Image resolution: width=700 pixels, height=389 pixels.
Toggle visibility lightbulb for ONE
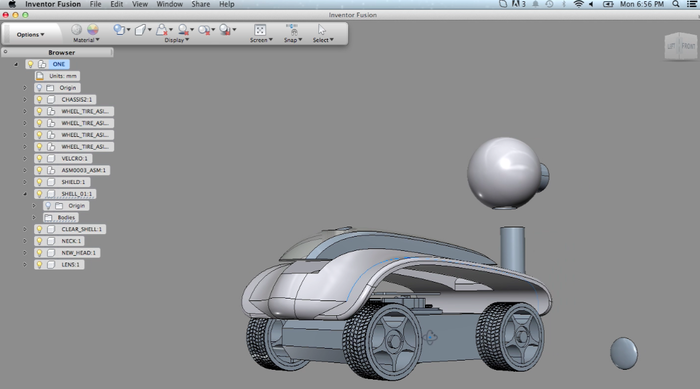pyautogui.click(x=30, y=64)
